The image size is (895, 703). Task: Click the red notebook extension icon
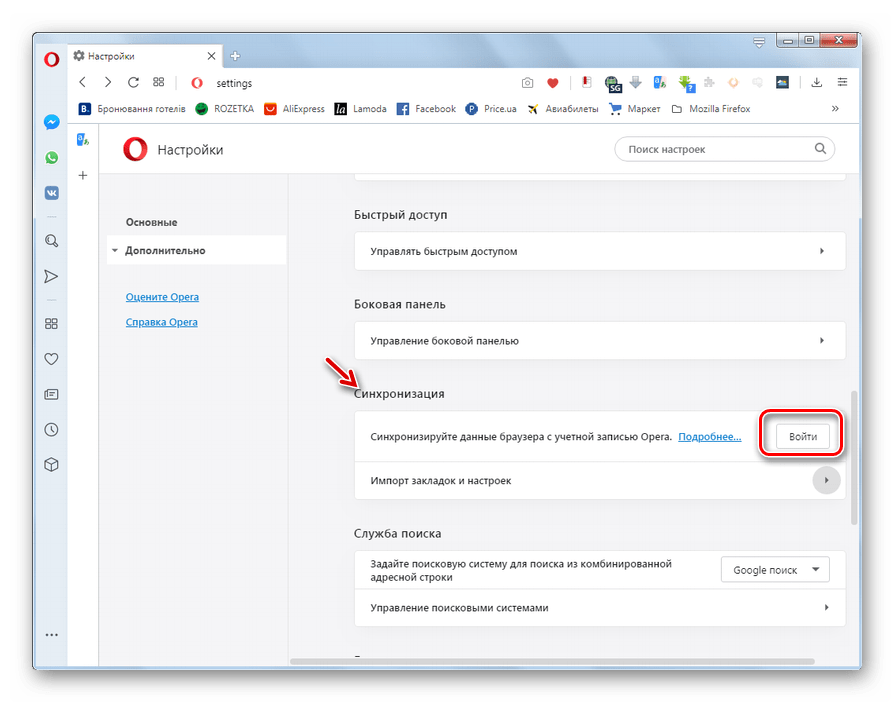pyautogui.click(x=587, y=83)
